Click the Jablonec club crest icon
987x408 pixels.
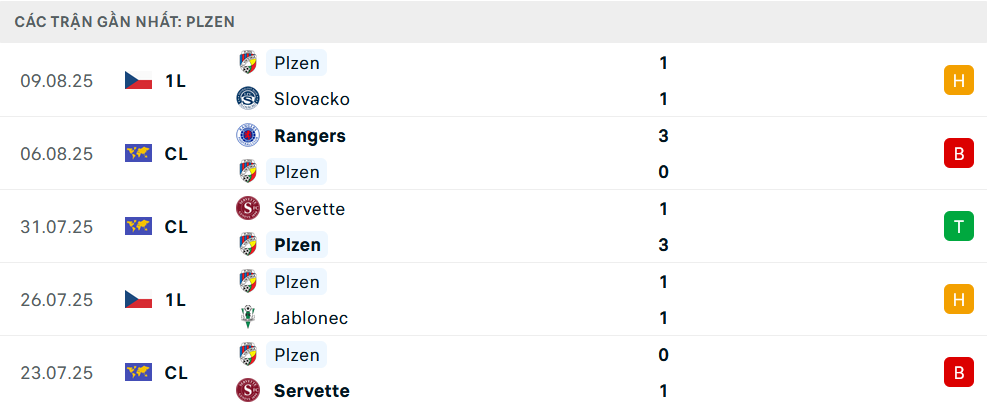[x=248, y=318]
